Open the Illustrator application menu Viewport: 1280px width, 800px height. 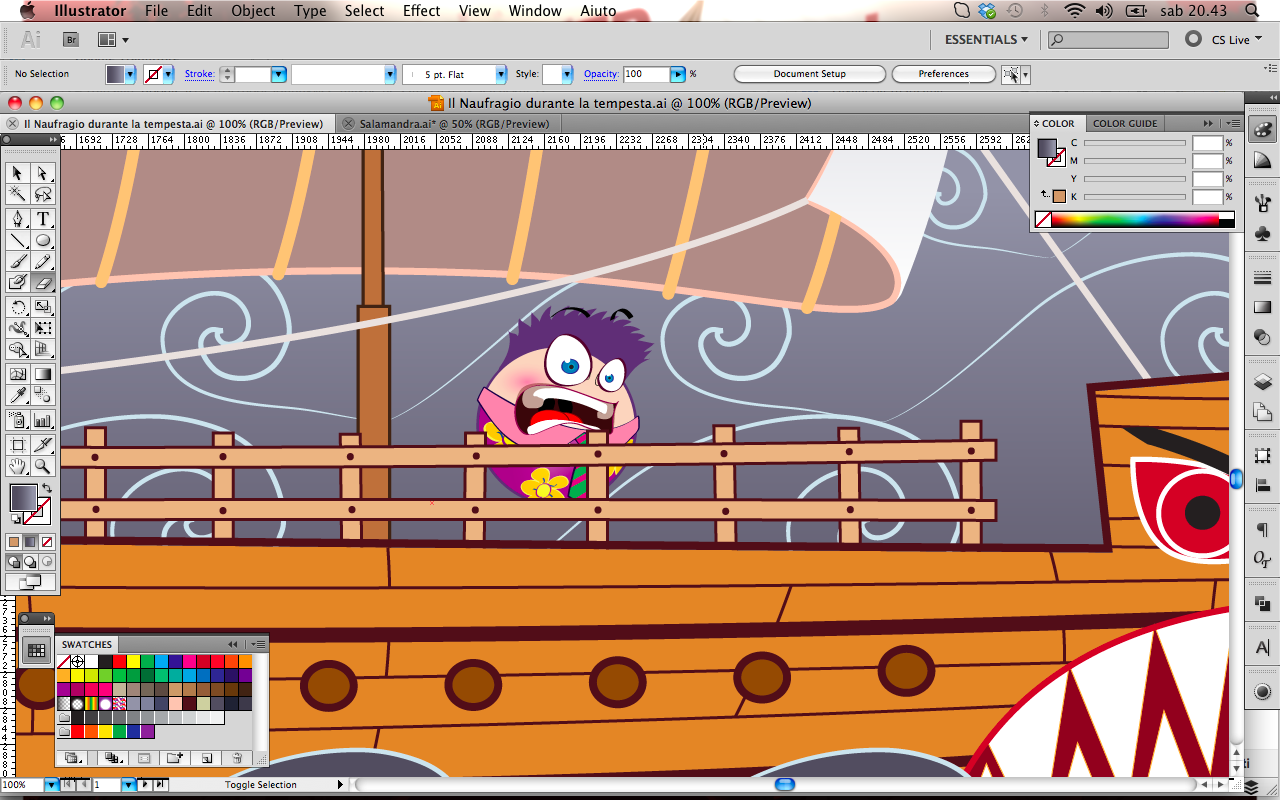tap(90, 11)
